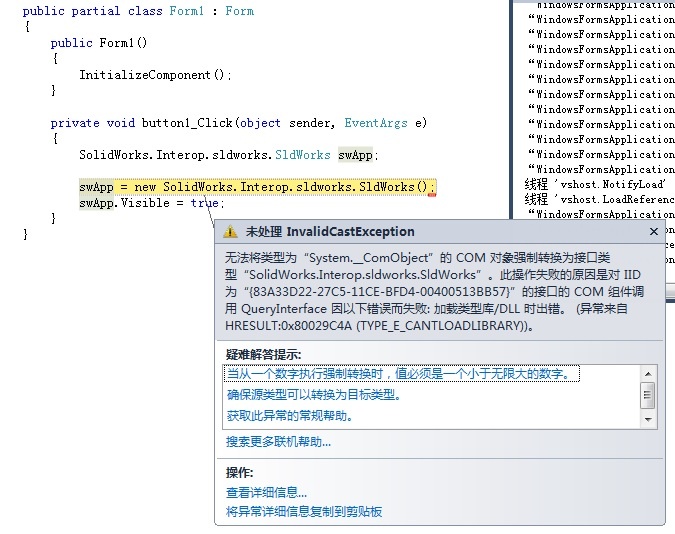
Task: Click the output line 'vshost.LoadReferenc'
Action: (x=599, y=199)
